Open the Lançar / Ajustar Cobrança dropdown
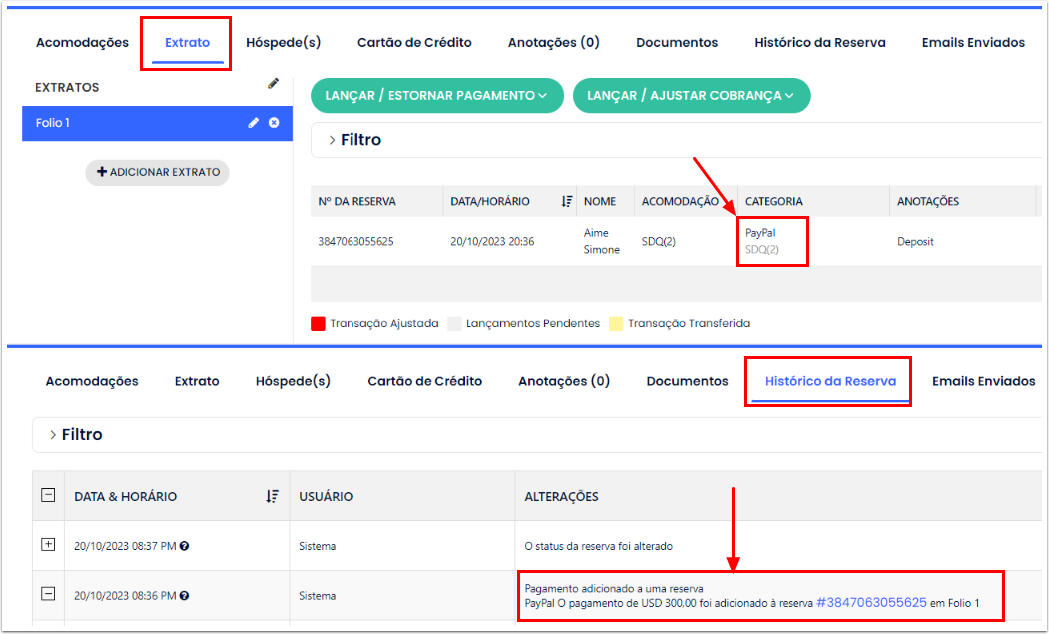This screenshot has height=634, width=1049. (691, 95)
